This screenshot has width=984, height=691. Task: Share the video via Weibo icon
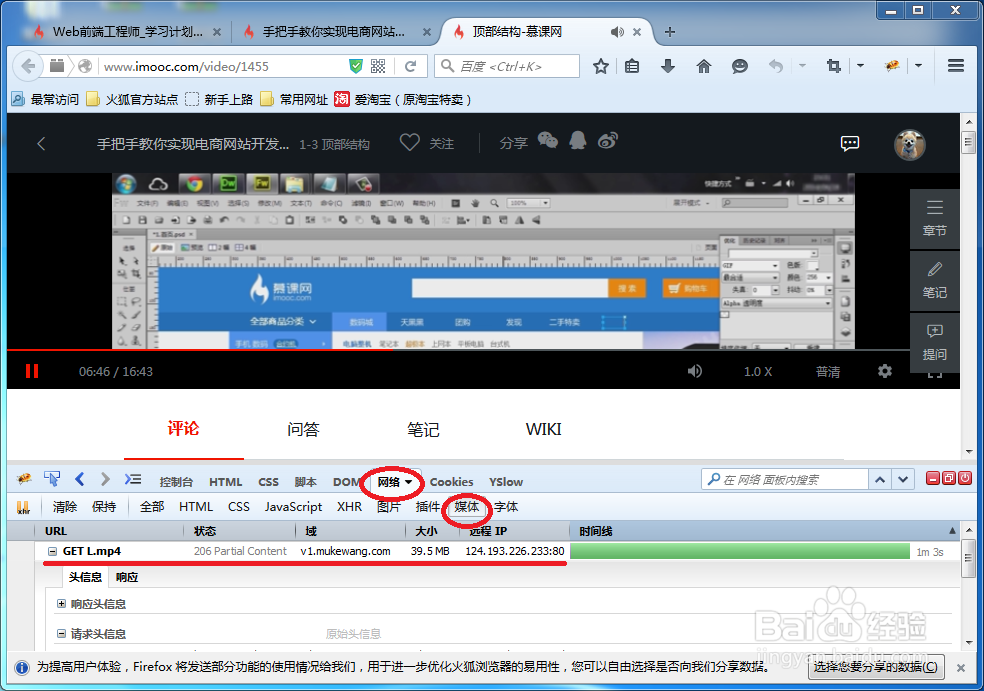click(x=607, y=141)
